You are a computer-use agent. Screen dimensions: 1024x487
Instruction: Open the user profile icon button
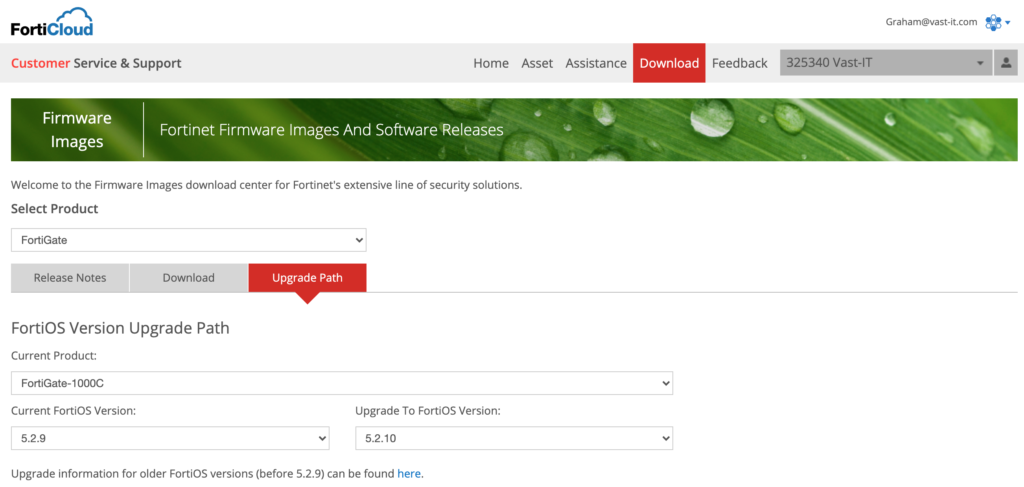pyautogui.click(x=1006, y=63)
